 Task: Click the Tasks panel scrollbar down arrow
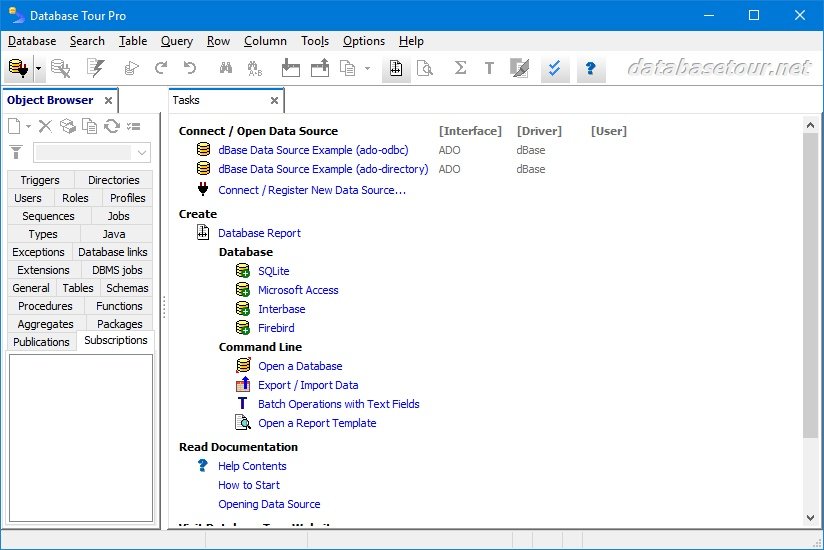click(x=810, y=517)
